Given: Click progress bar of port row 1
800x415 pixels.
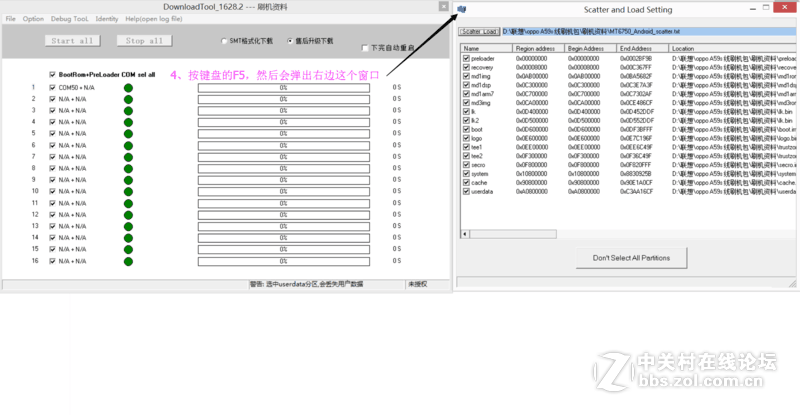Looking at the screenshot, I should coord(284,88).
